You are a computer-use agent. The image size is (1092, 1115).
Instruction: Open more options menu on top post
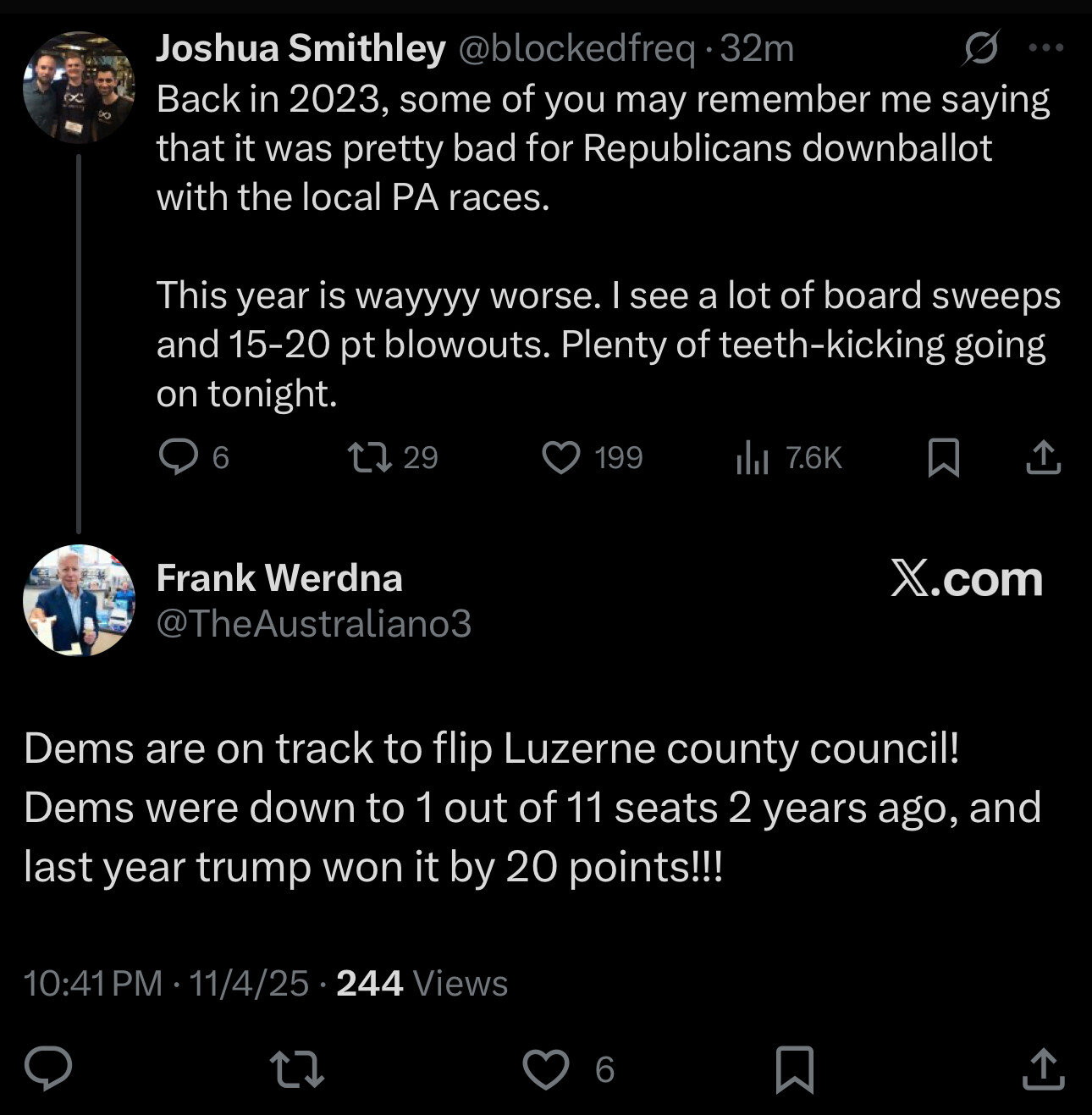[1045, 48]
